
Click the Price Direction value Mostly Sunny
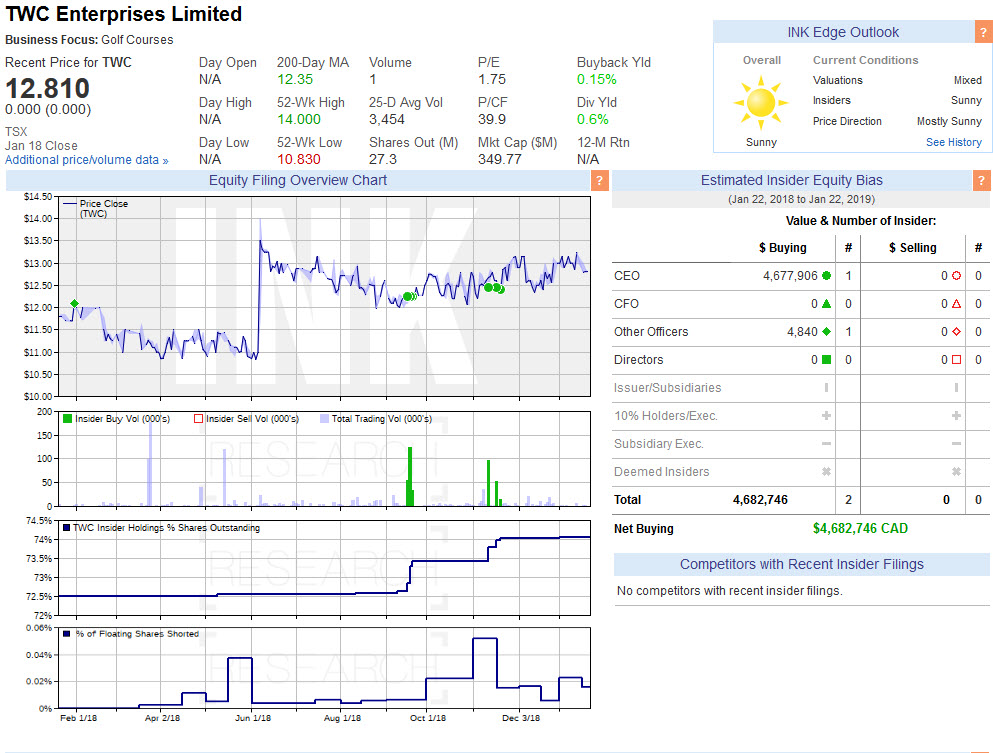(949, 122)
